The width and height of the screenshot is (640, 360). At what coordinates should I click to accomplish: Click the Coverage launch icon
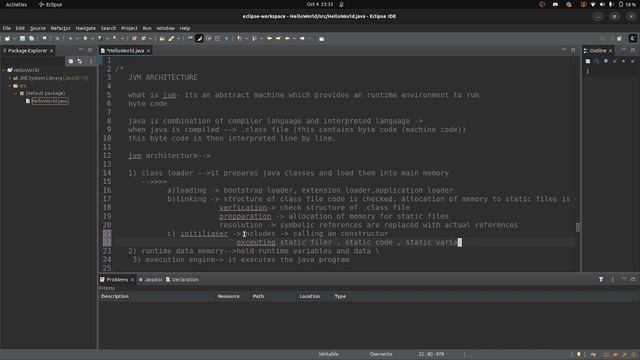pyautogui.click(x=100, y=38)
